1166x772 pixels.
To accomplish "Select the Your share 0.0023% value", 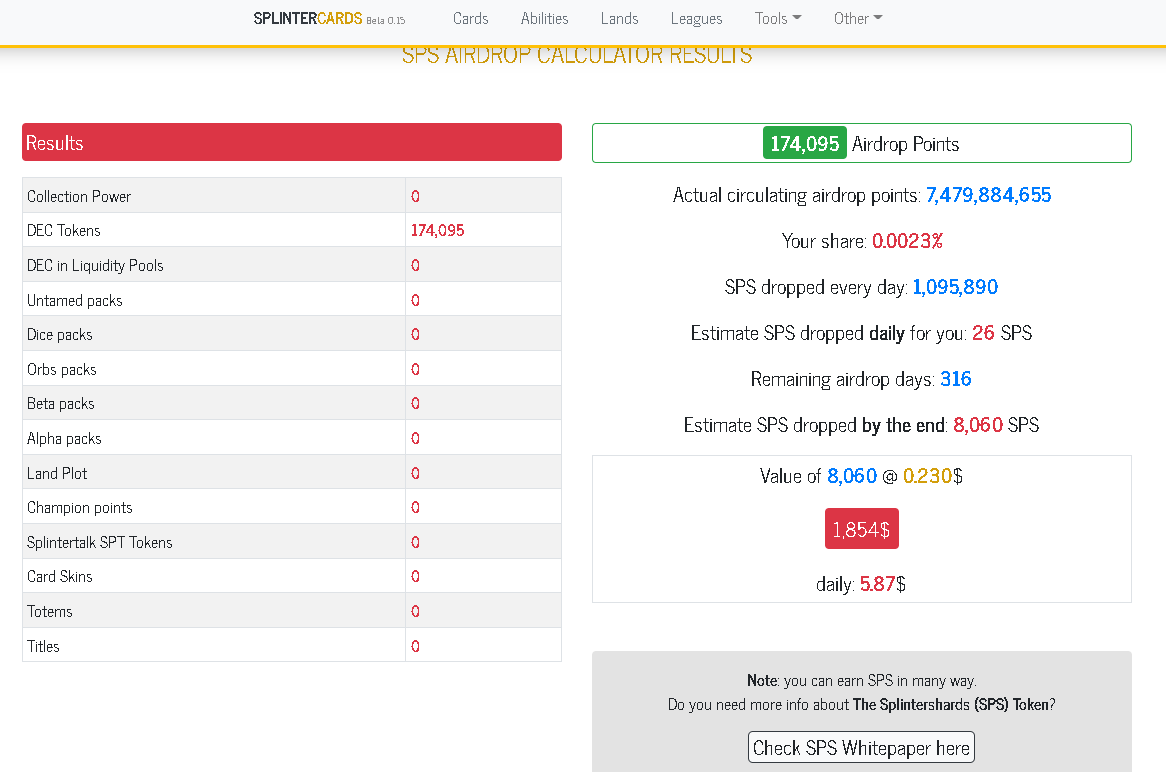I will click(x=907, y=241).
